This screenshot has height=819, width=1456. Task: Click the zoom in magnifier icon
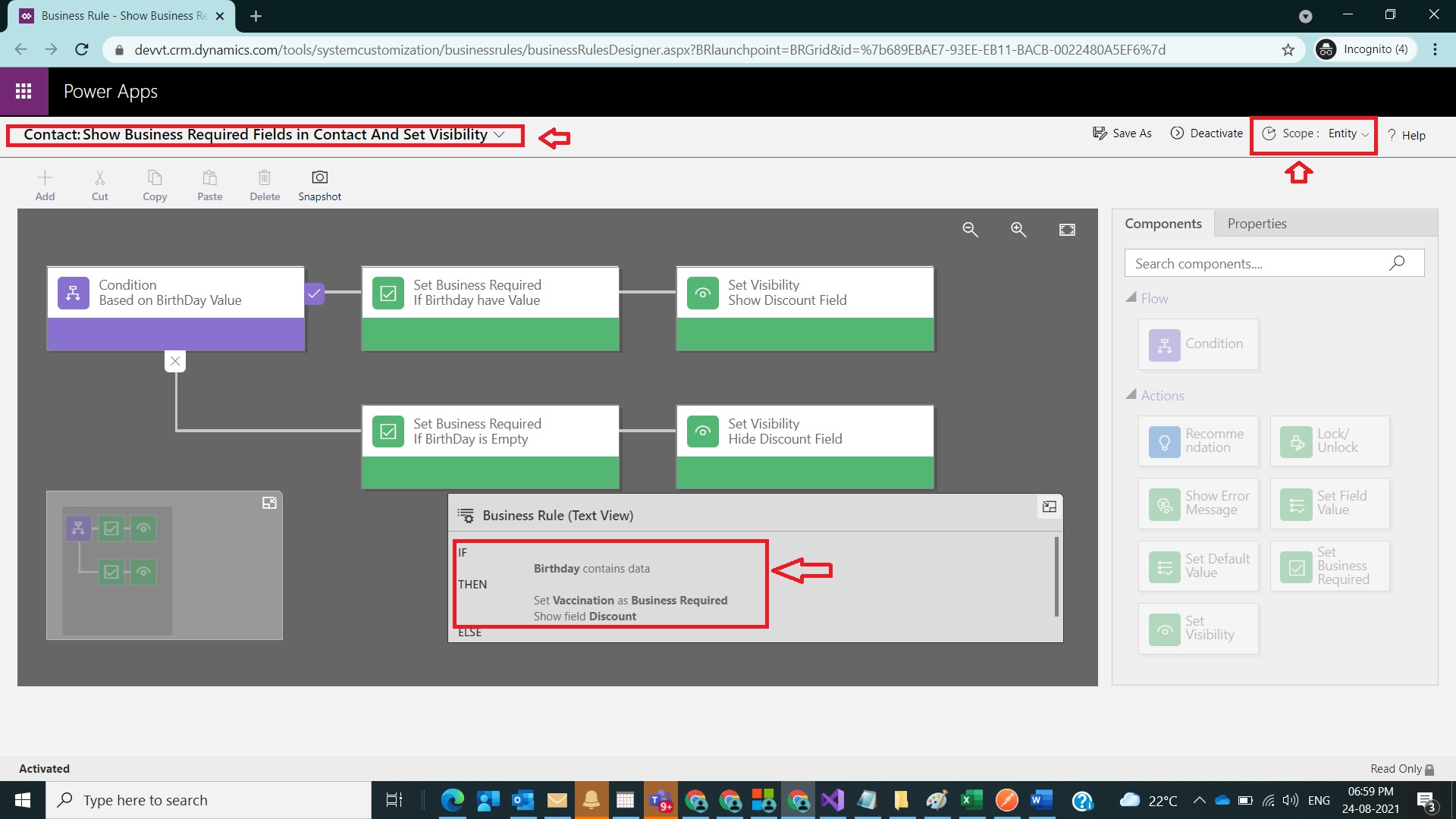coord(1018,230)
